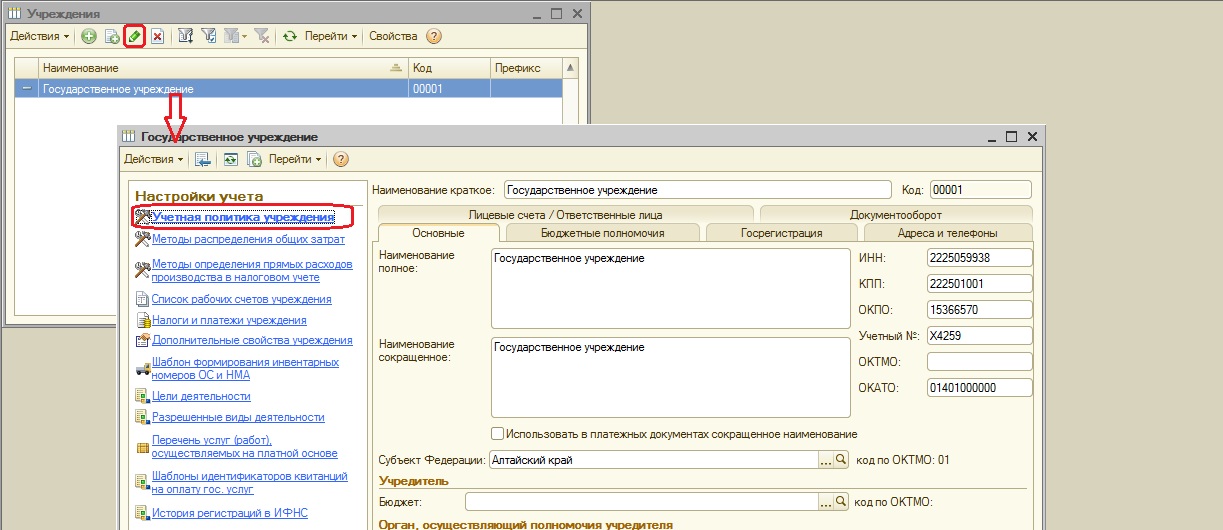Click the magnifier icon beside Субъект Федерации
1223x530 pixels.
[841, 460]
